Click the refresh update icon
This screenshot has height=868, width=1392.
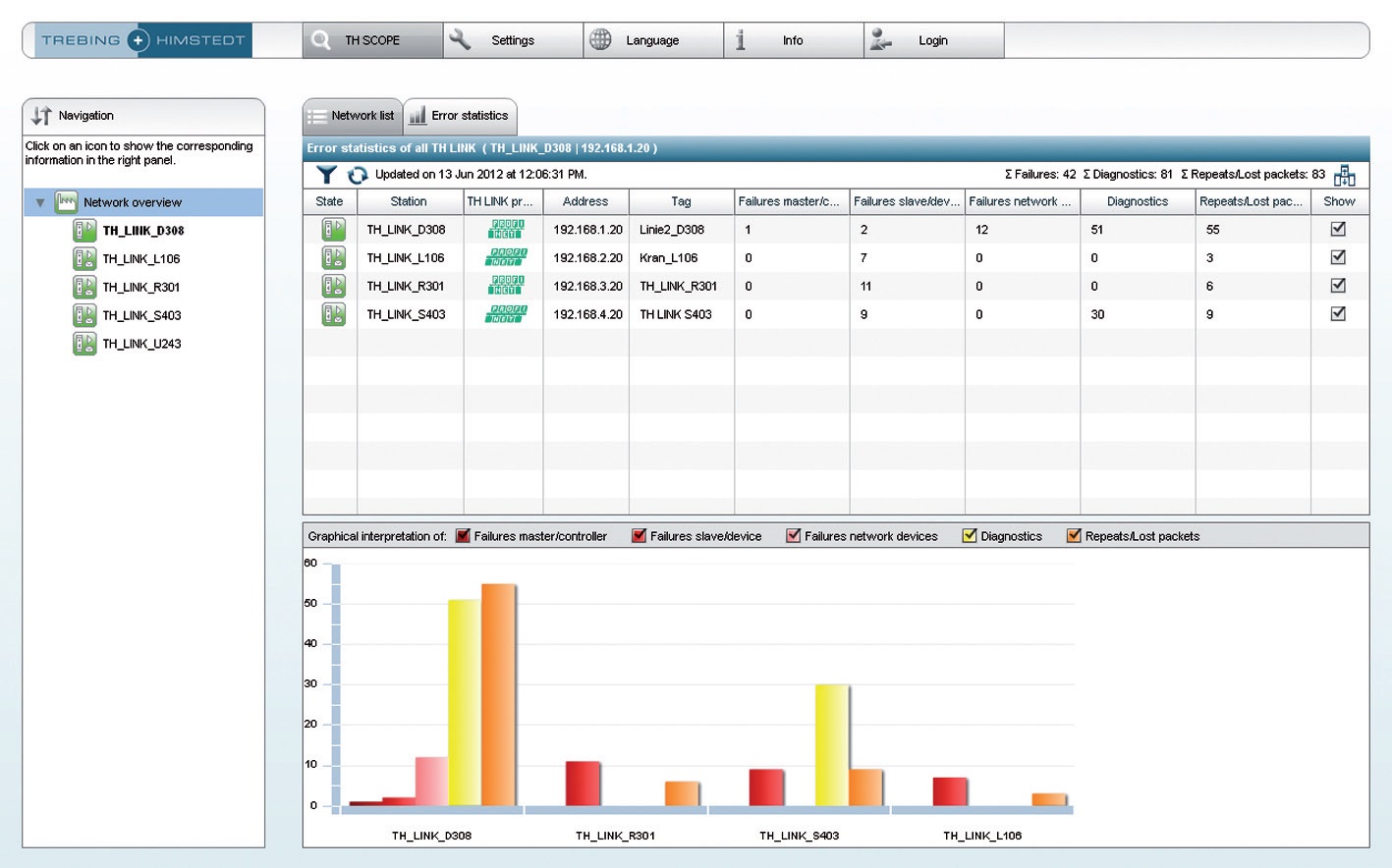click(358, 175)
